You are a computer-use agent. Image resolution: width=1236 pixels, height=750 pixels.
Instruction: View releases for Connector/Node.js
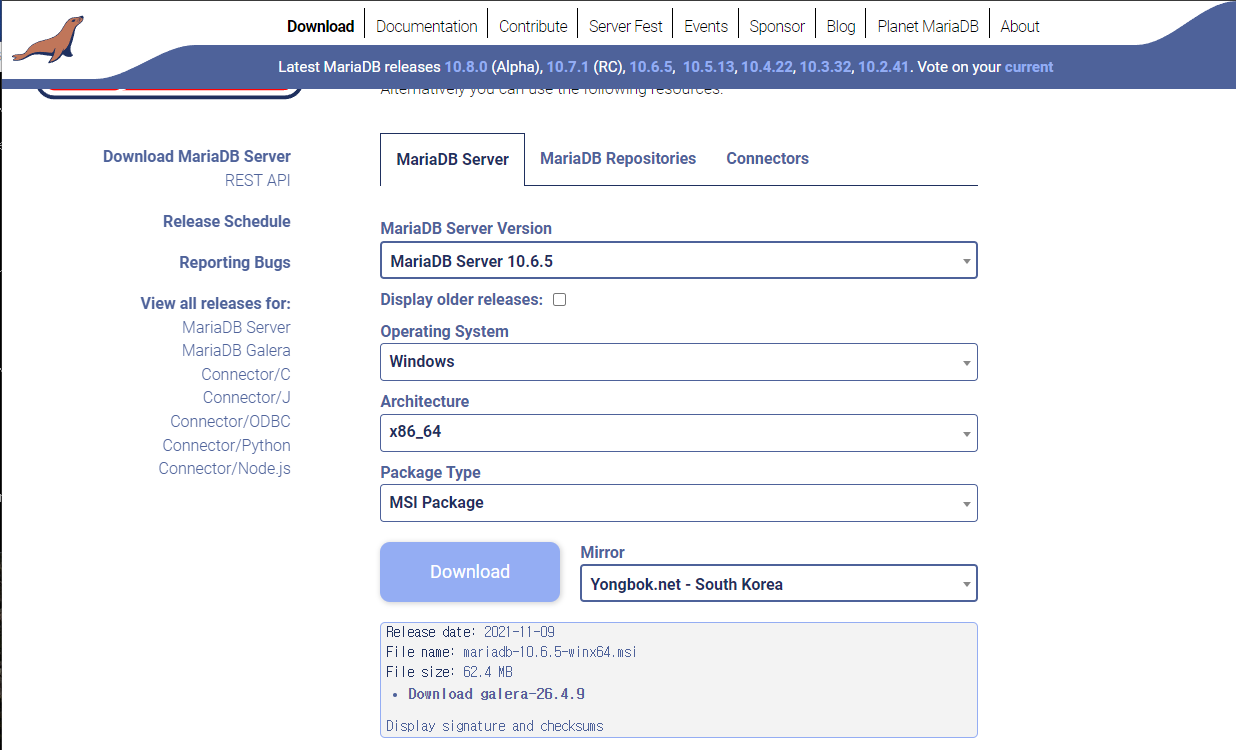click(225, 468)
